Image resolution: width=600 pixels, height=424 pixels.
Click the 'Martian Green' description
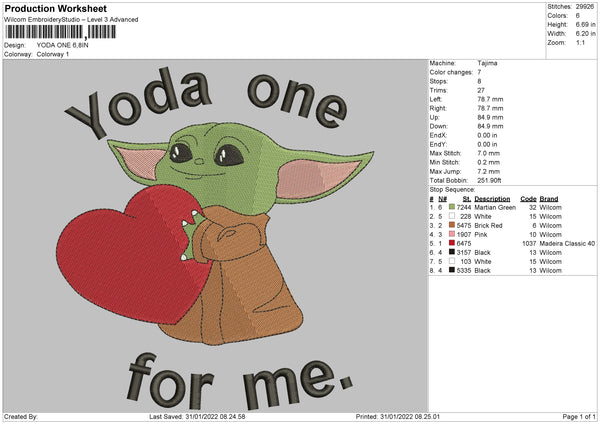(495, 207)
